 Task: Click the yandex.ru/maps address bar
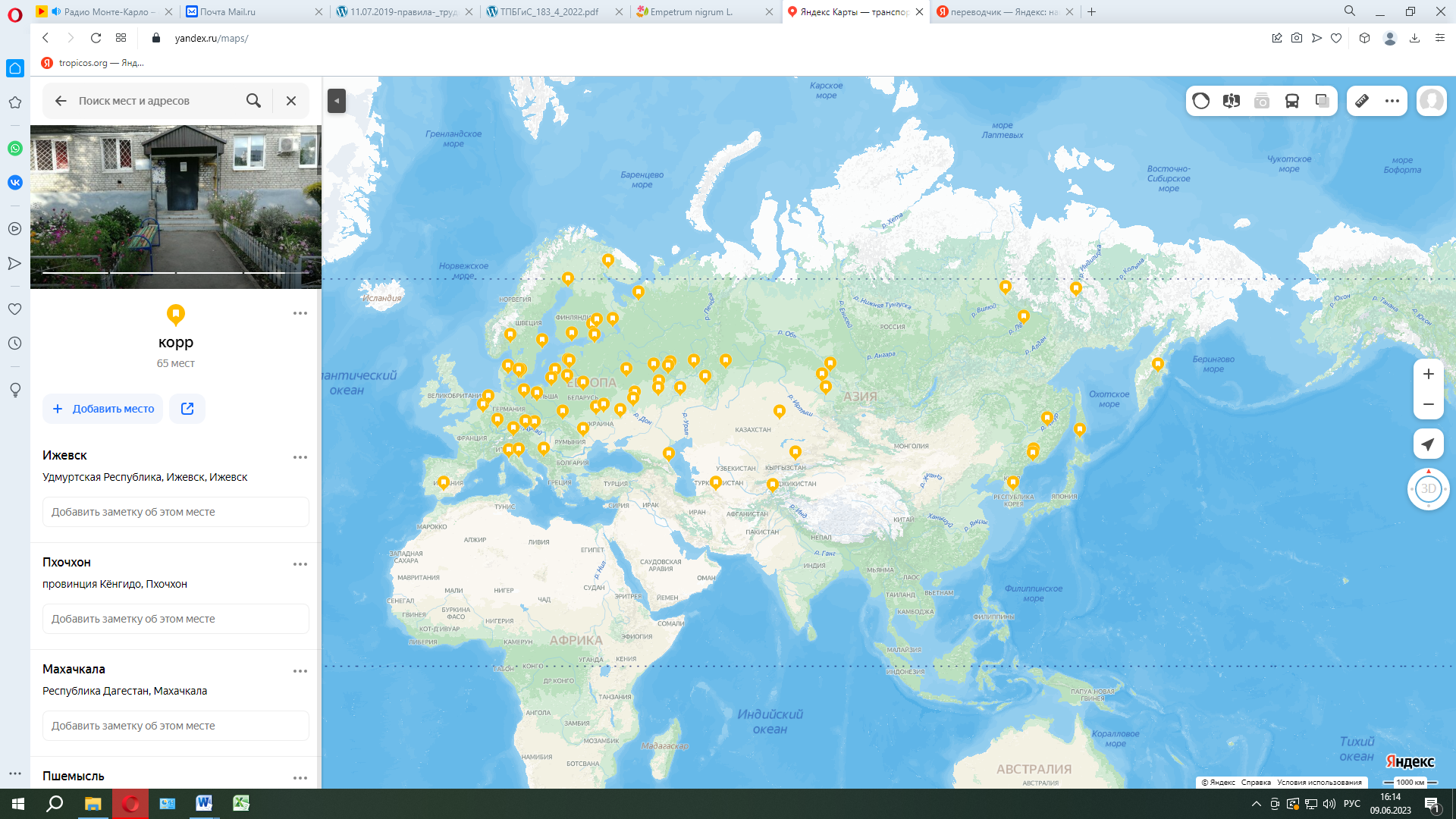[x=212, y=38]
